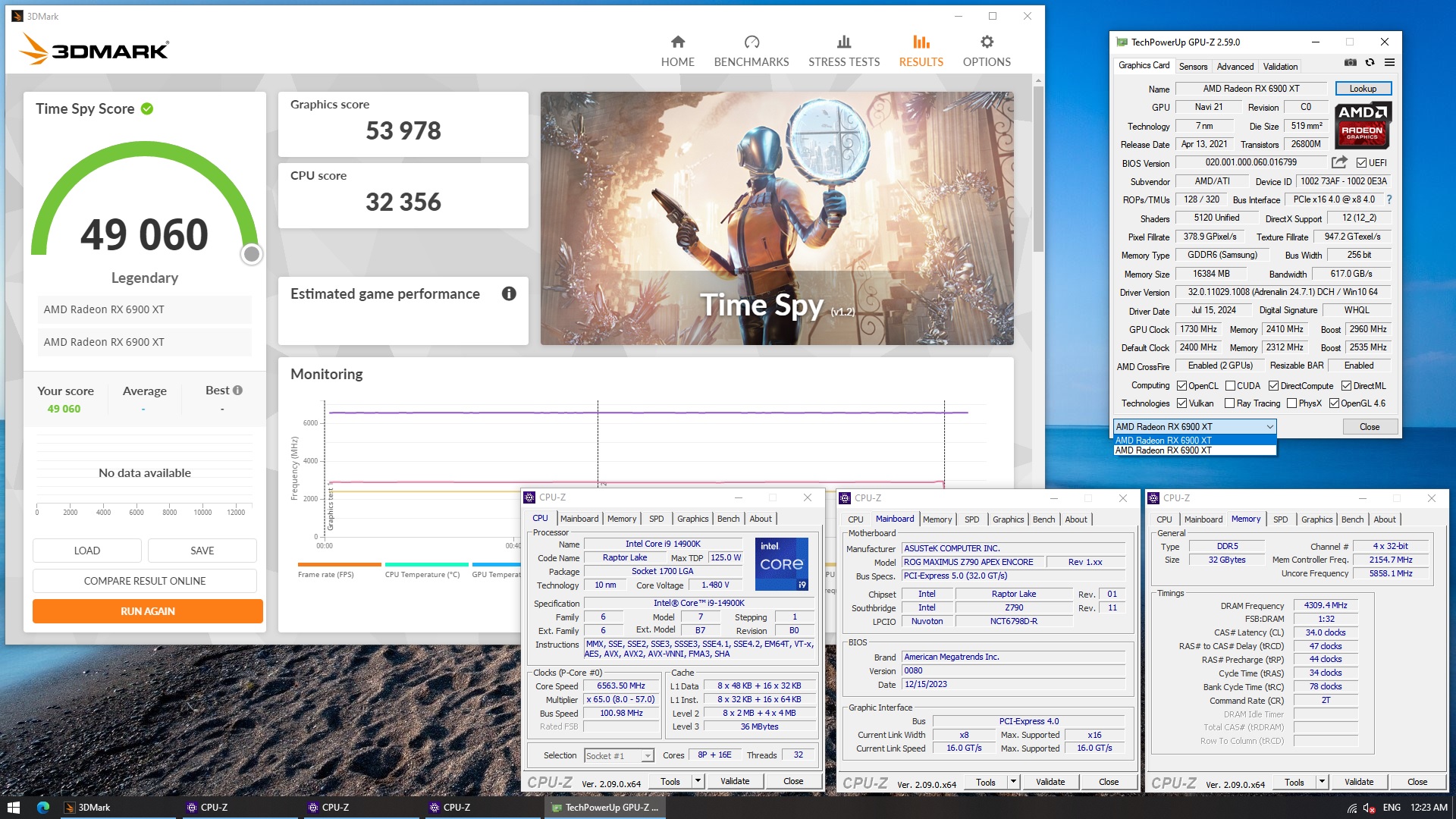Open SPD tab in CPU-Z Mainboard window
Viewport: 1456px width, 819px height.
[x=971, y=519]
